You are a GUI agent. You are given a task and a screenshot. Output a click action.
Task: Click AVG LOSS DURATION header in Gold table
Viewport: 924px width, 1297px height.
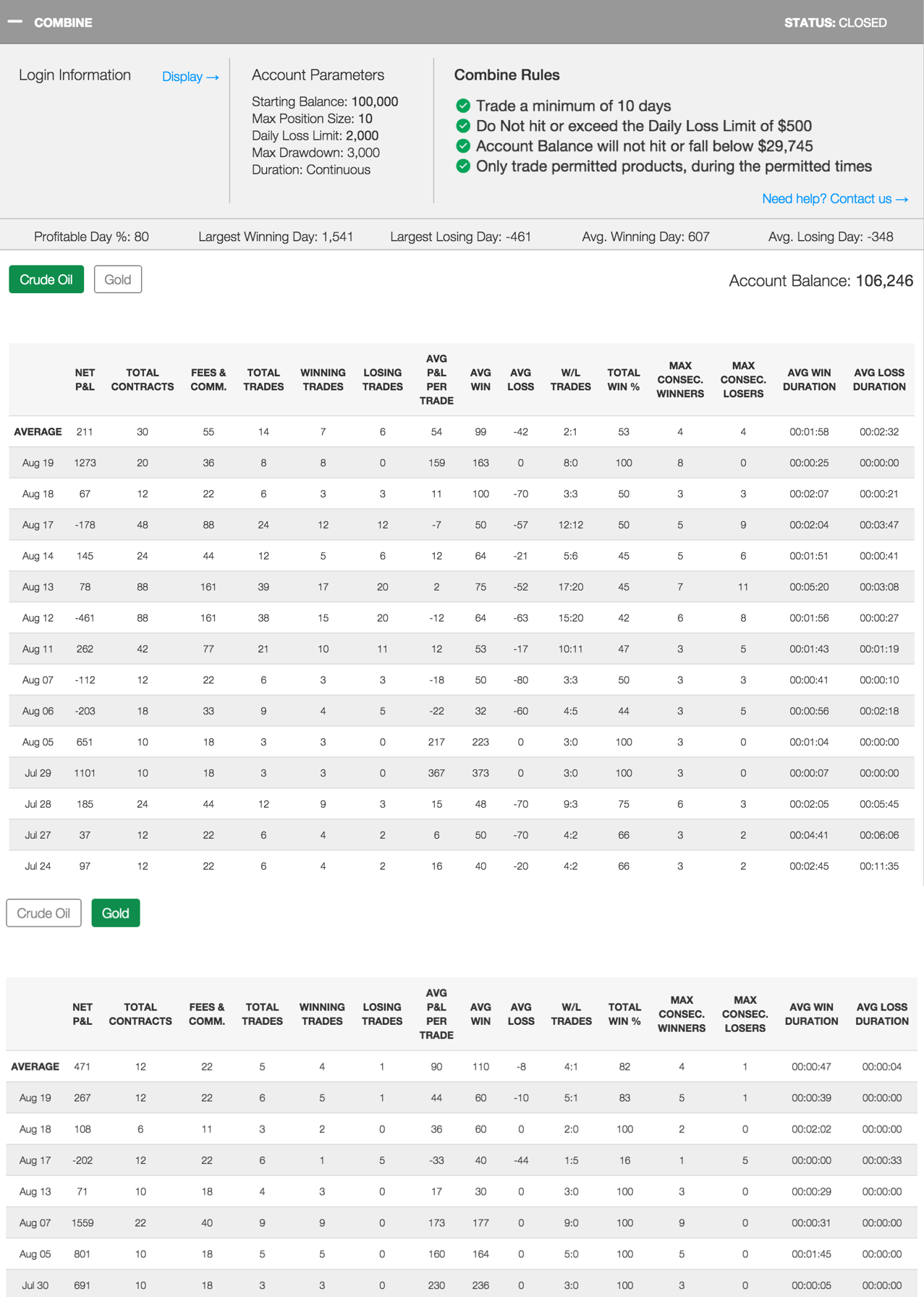pos(881,1014)
